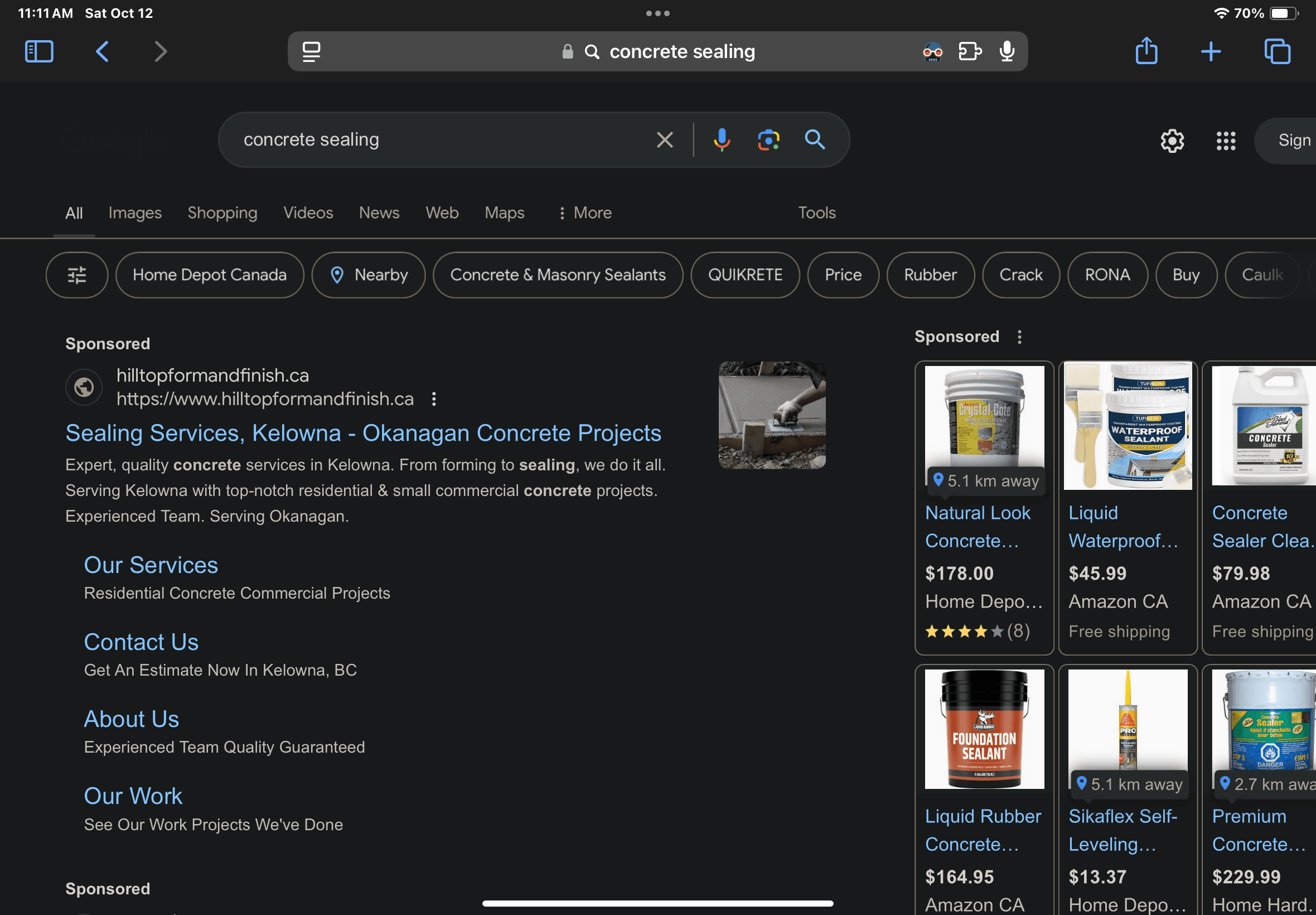Viewport: 1316px width, 915px height.
Task: Toggle the Price filter chip
Action: point(843,275)
